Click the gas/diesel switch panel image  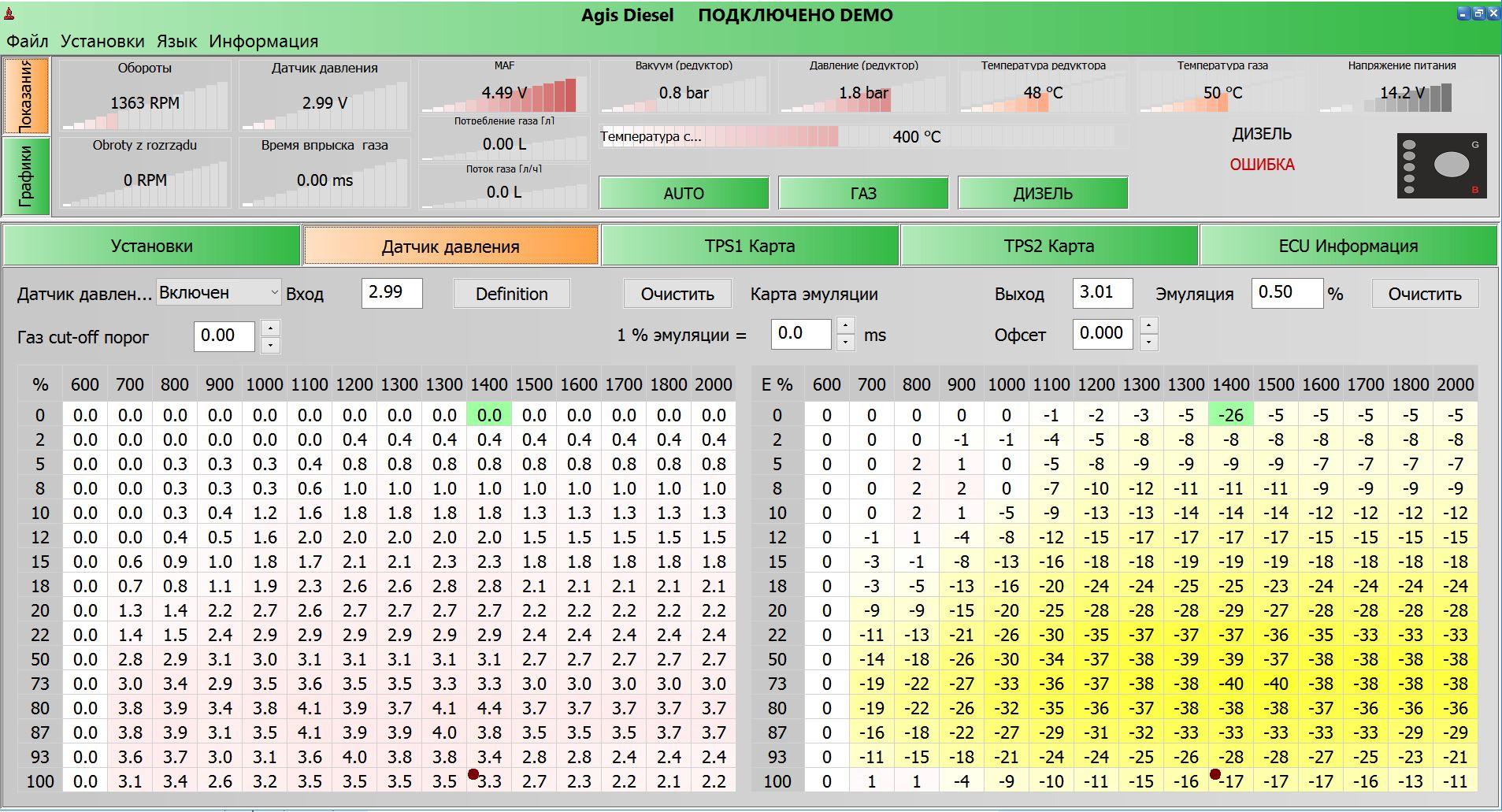(1442, 166)
